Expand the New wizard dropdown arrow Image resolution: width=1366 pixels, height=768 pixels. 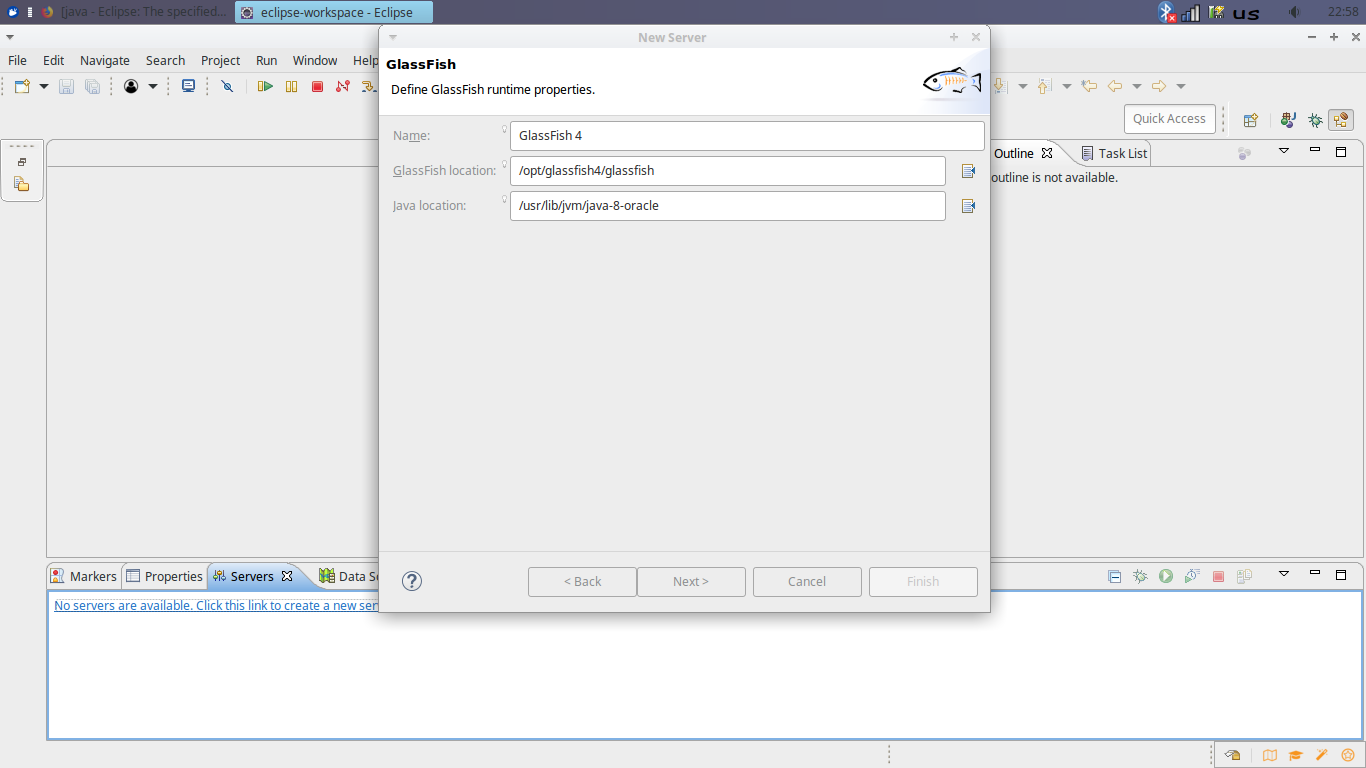click(x=44, y=87)
